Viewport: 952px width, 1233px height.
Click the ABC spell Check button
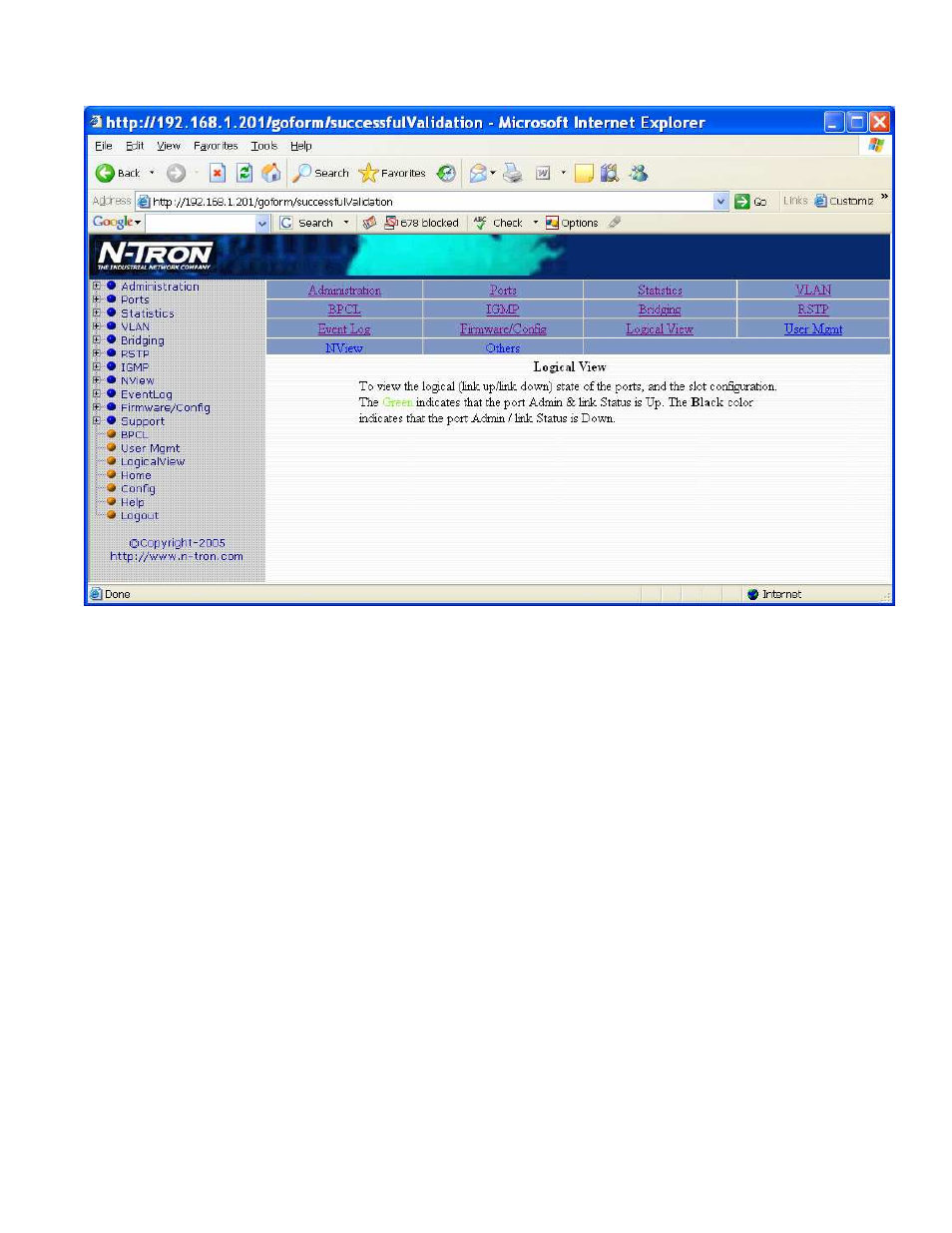[x=498, y=223]
